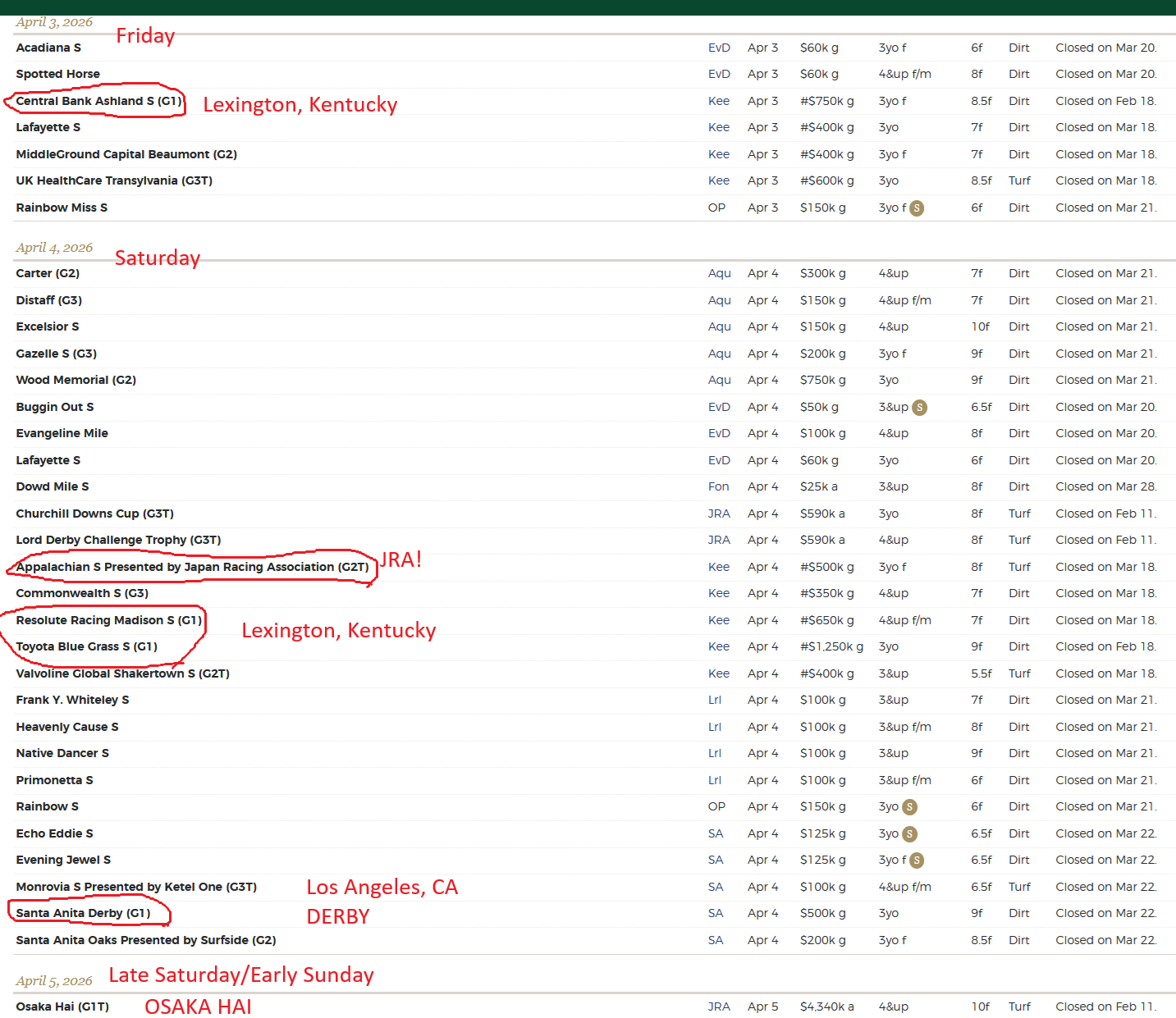1176x1018 pixels.
Task: Open Resolute Racing Madison S (G1)
Action: 109,620
